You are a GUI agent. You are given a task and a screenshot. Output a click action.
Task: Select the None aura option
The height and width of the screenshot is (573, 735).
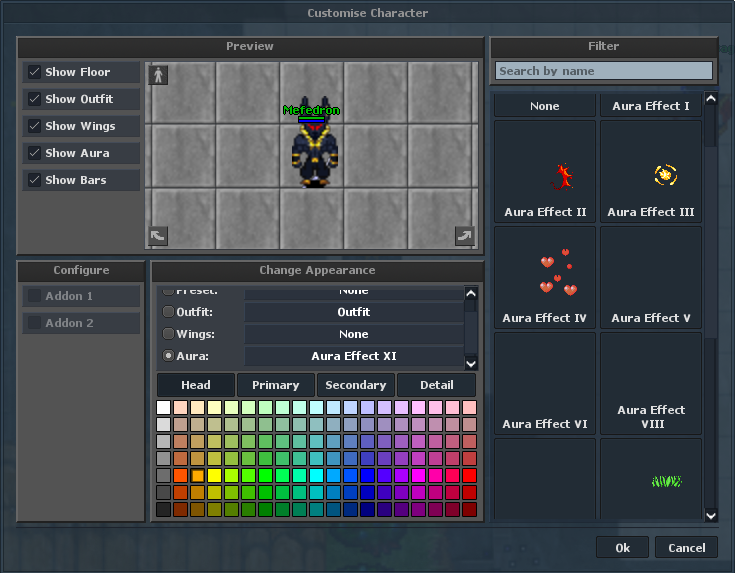[545, 106]
